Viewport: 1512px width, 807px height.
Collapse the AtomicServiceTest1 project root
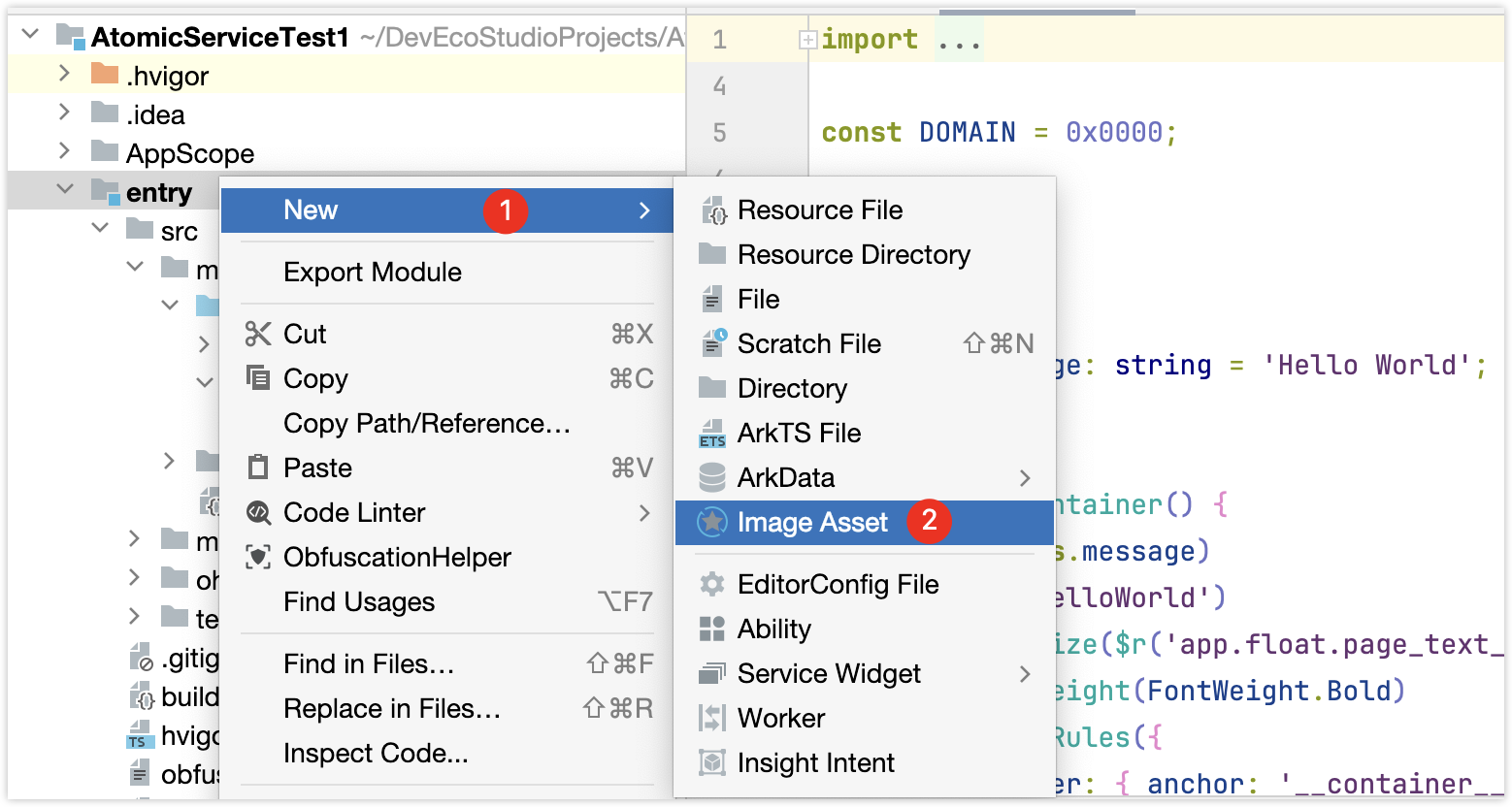(30, 34)
